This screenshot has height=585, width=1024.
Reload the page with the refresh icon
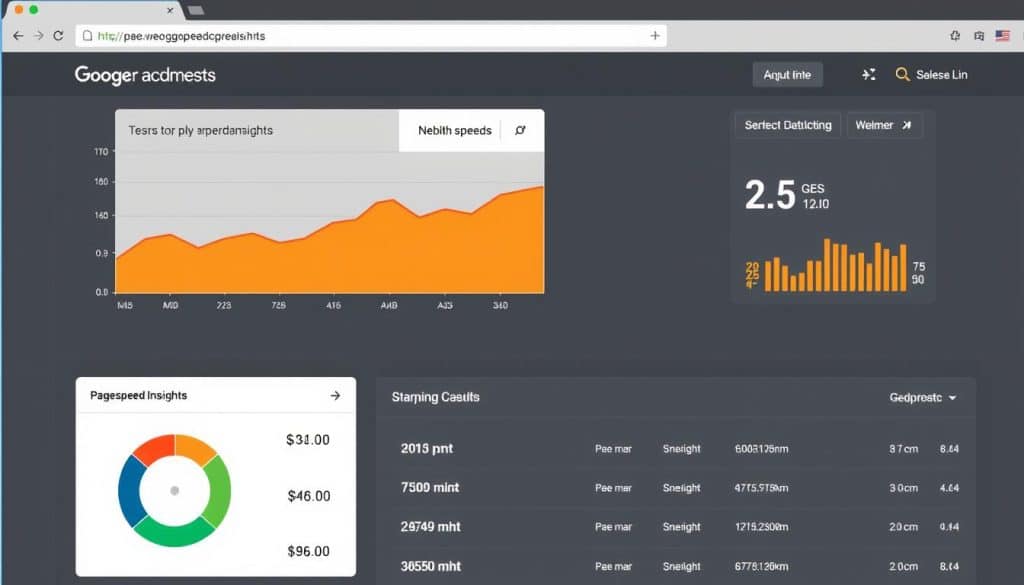(58, 36)
